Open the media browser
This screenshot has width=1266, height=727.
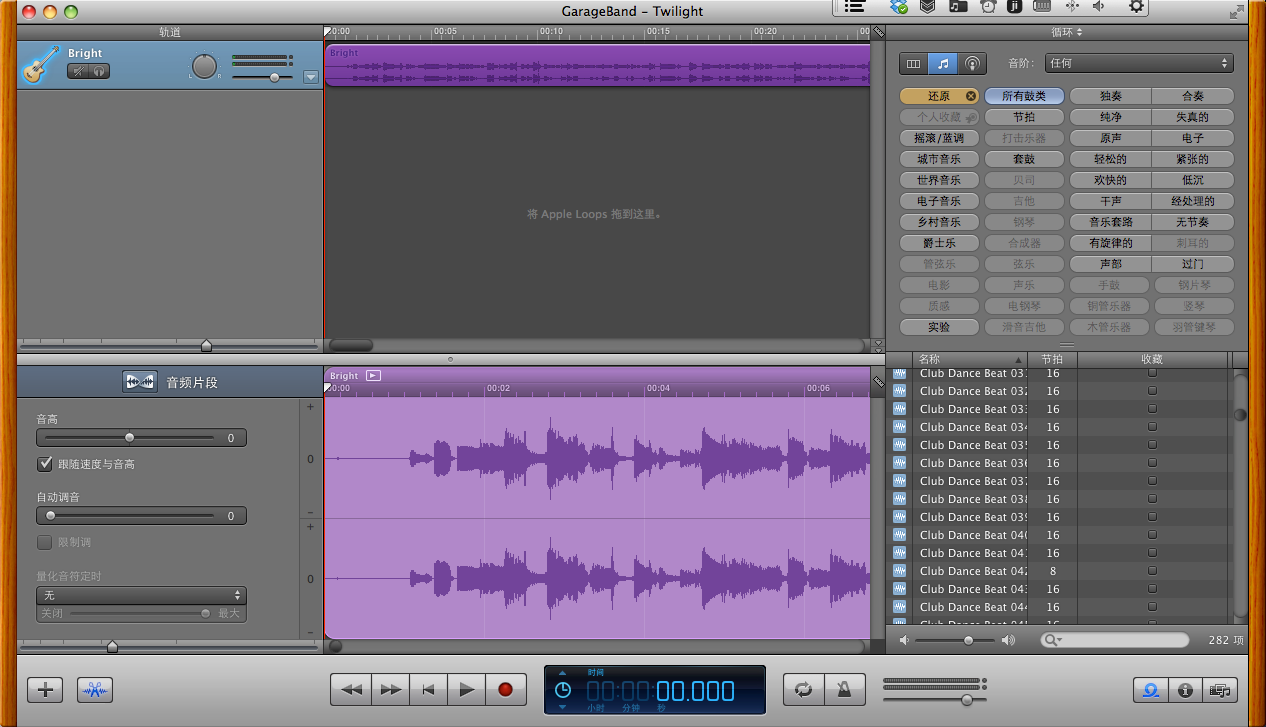1219,690
